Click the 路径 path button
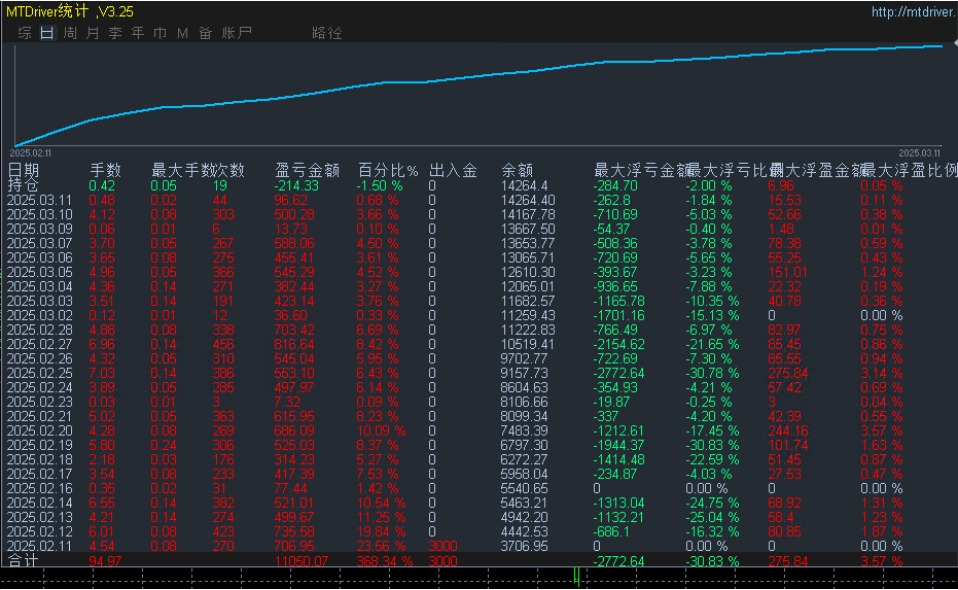The height and width of the screenshot is (590, 958). [x=327, y=33]
